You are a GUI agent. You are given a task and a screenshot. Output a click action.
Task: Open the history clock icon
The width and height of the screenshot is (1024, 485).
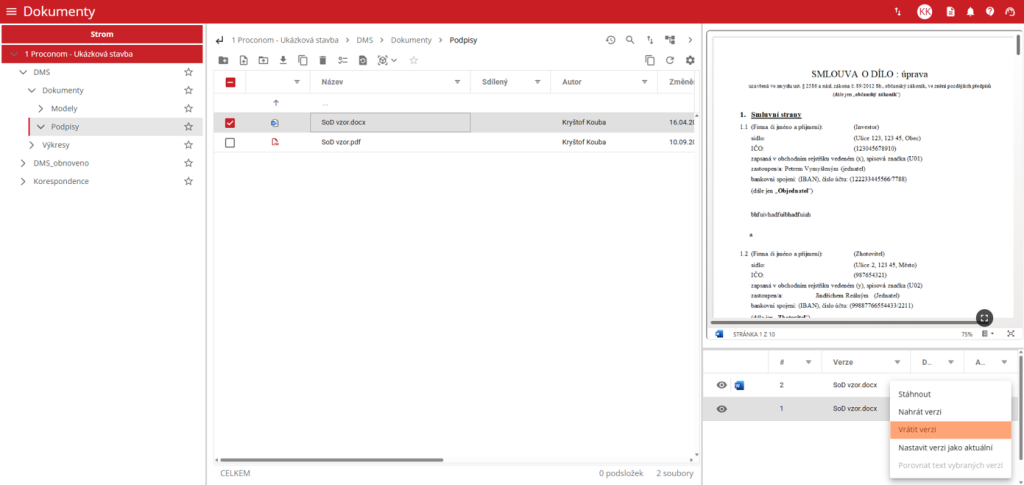[610, 40]
